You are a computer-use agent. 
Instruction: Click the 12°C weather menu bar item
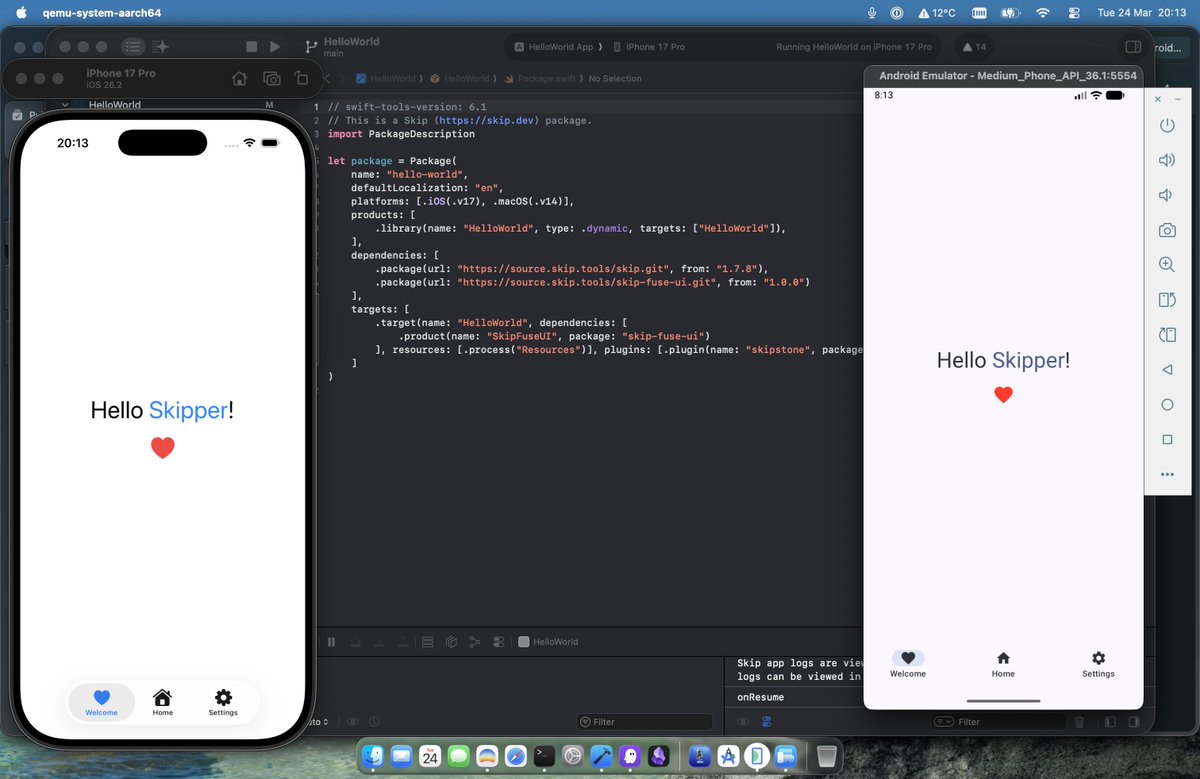point(937,13)
